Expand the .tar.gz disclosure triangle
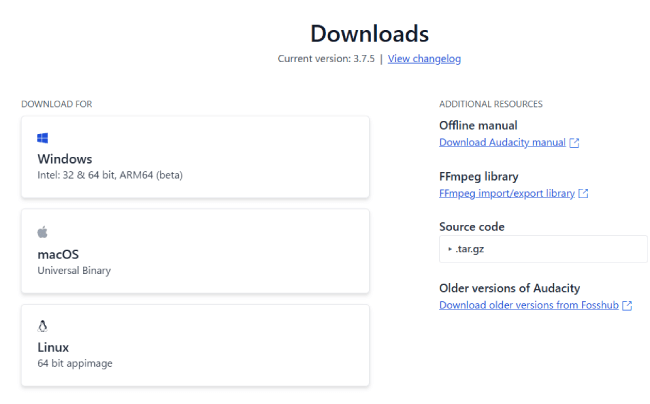 (450, 249)
